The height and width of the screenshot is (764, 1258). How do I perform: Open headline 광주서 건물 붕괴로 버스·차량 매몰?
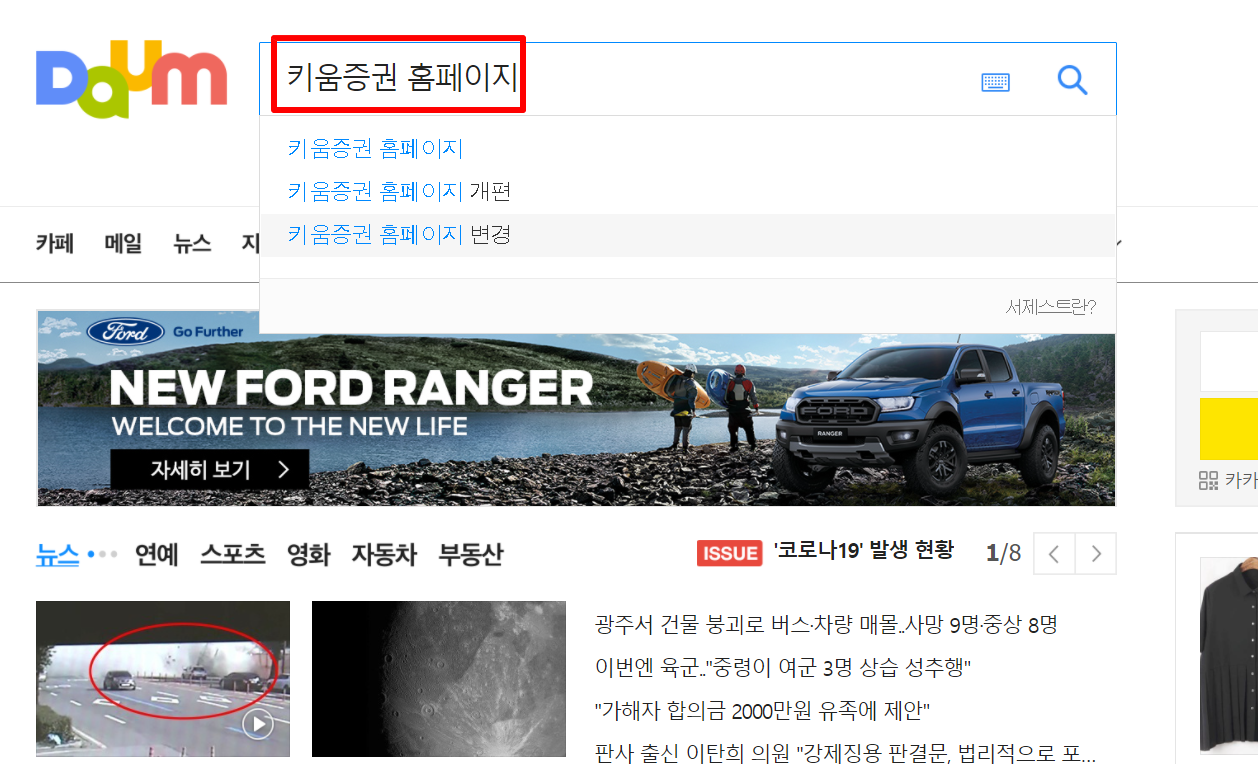click(826, 625)
